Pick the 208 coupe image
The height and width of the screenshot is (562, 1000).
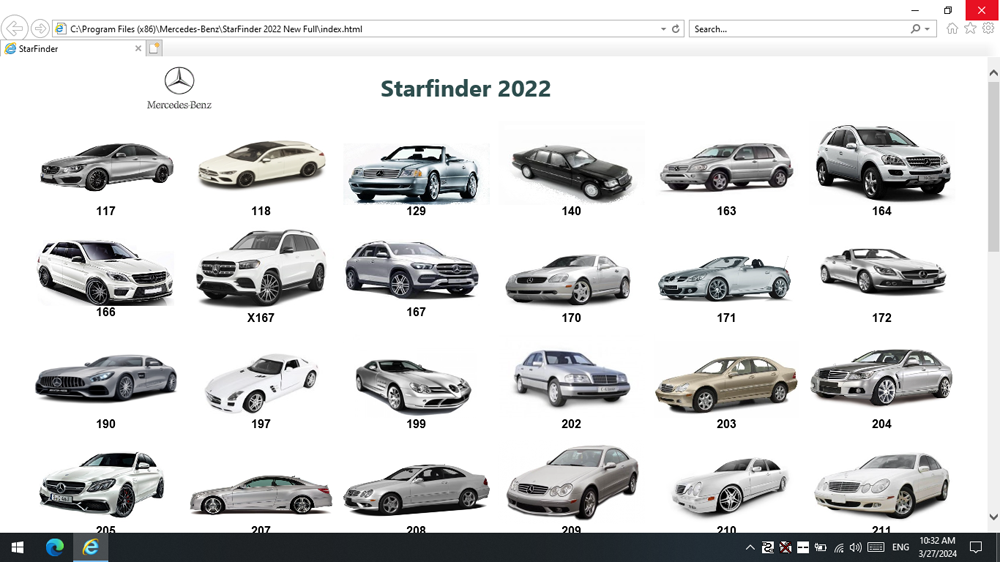coord(416,490)
